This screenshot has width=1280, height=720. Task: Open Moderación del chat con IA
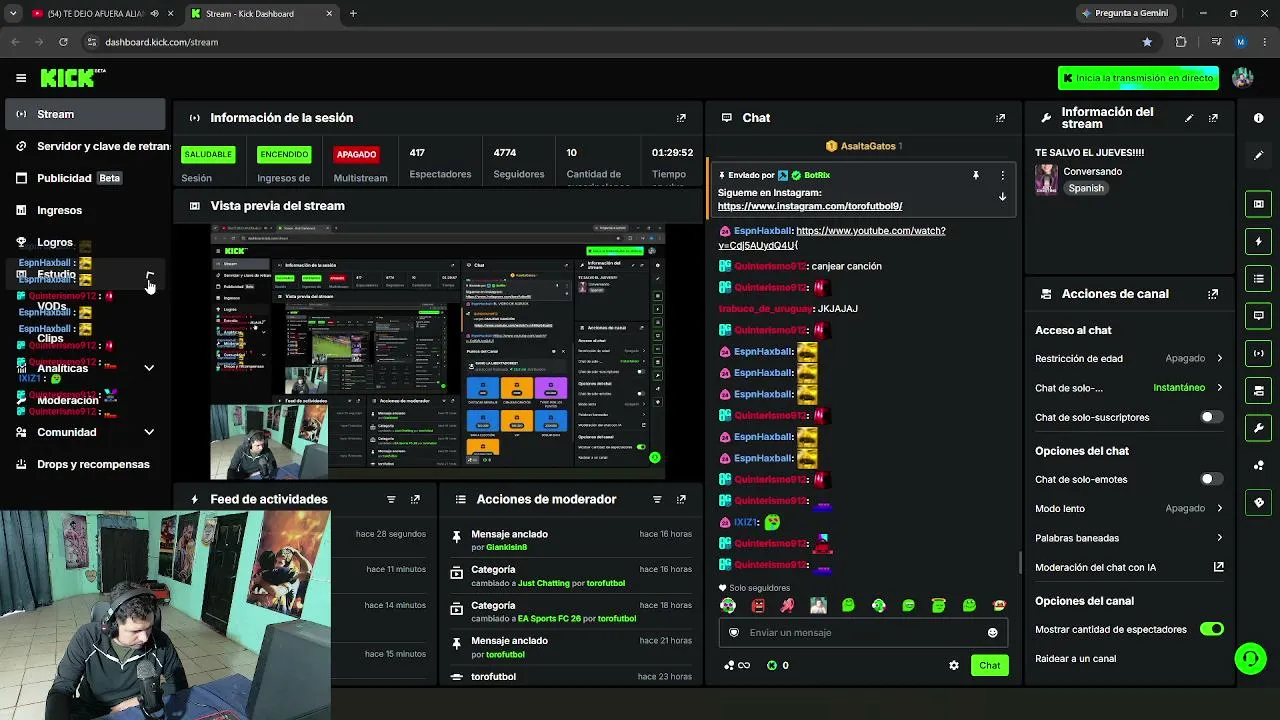pyautogui.click(x=1129, y=567)
